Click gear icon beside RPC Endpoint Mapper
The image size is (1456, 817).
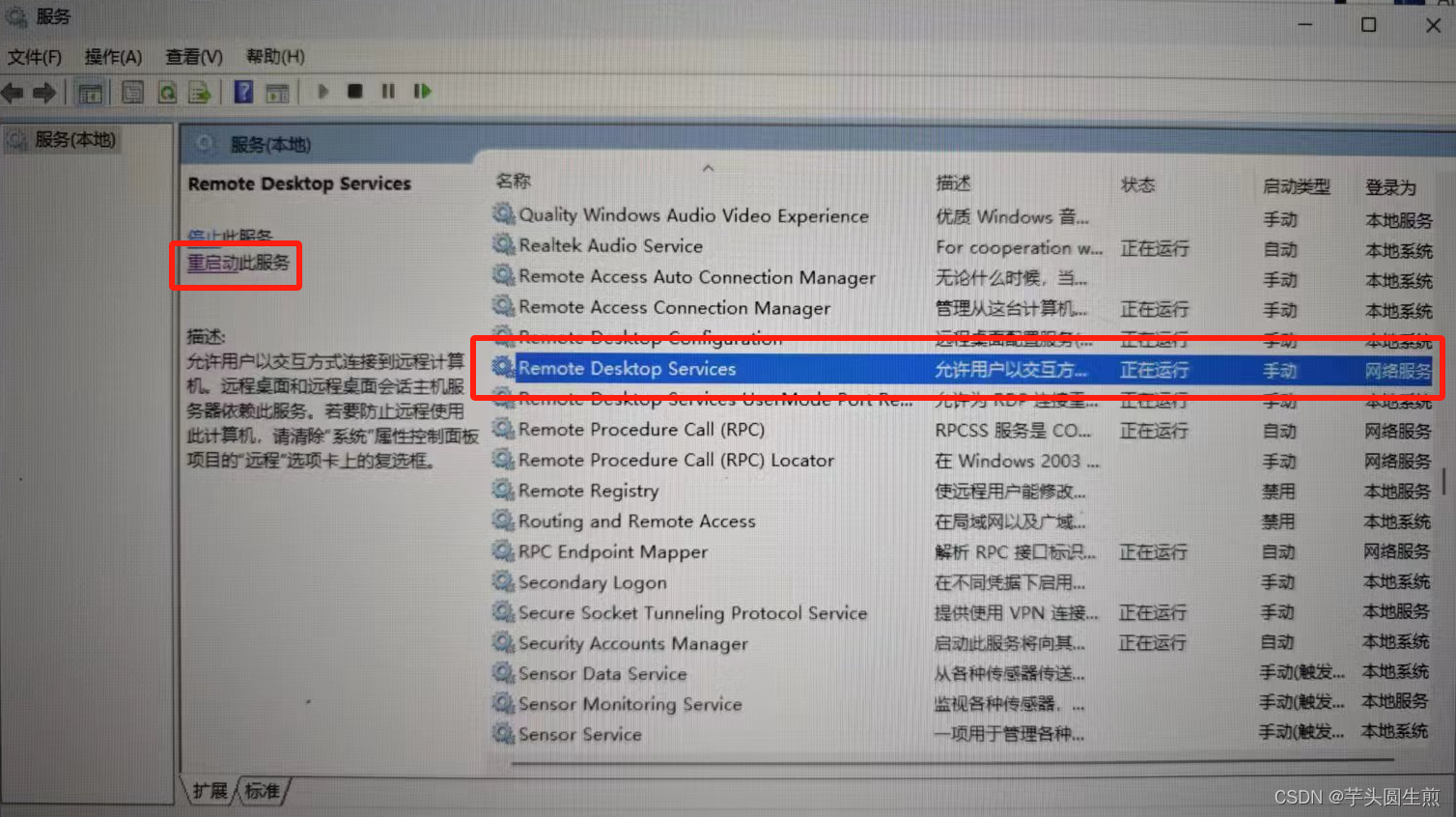point(503,550)
